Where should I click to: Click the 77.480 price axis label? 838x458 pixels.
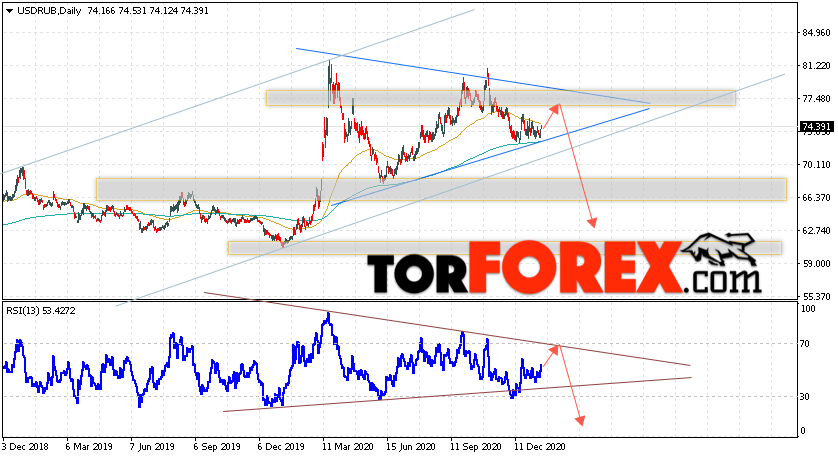817,99
